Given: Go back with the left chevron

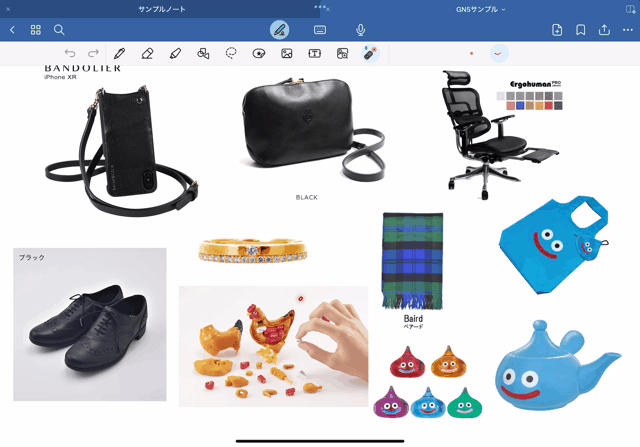Looking at the screenshot, I should (12, 30).
